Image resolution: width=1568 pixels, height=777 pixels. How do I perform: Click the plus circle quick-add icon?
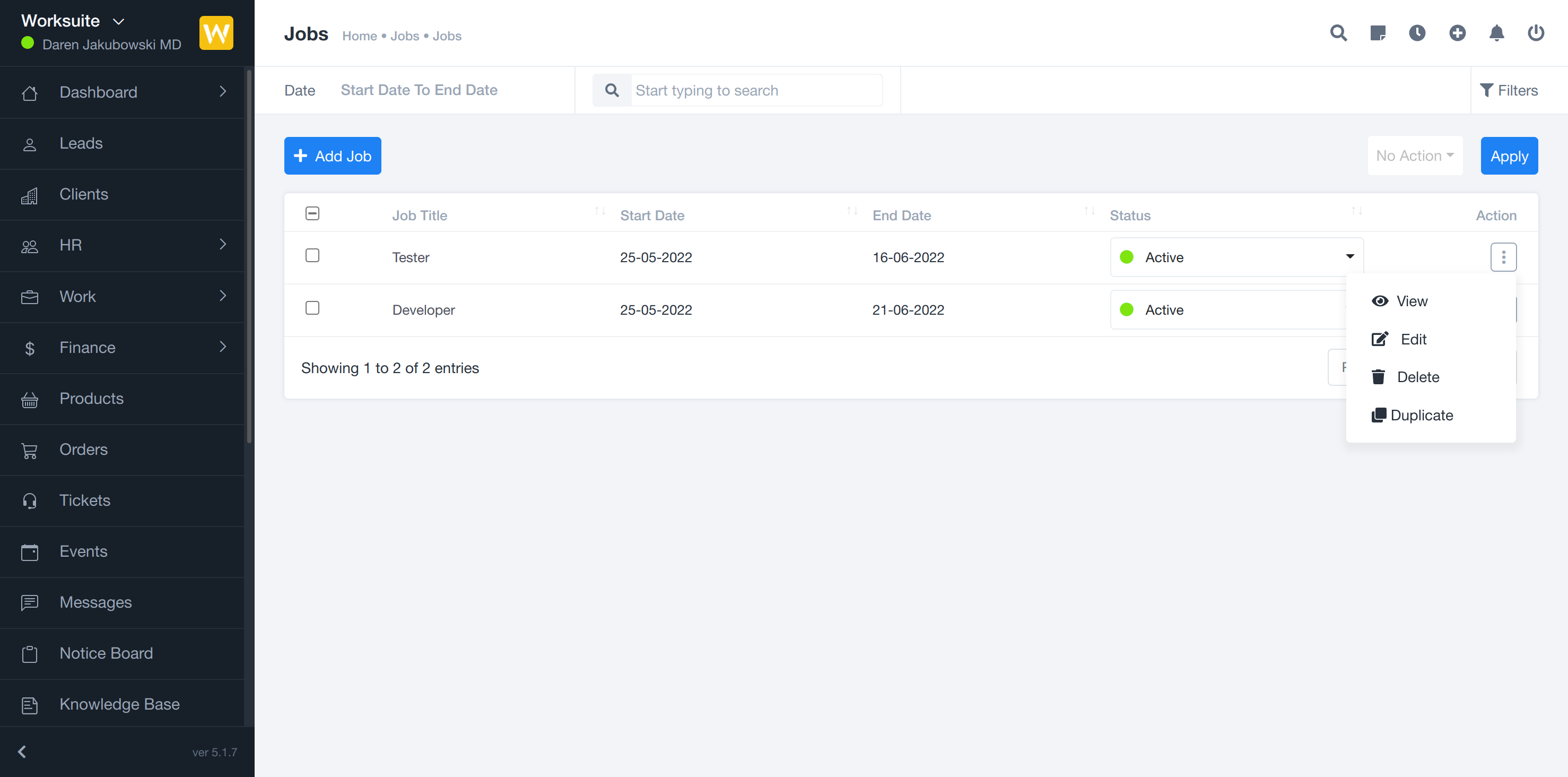coord(1457,33)
